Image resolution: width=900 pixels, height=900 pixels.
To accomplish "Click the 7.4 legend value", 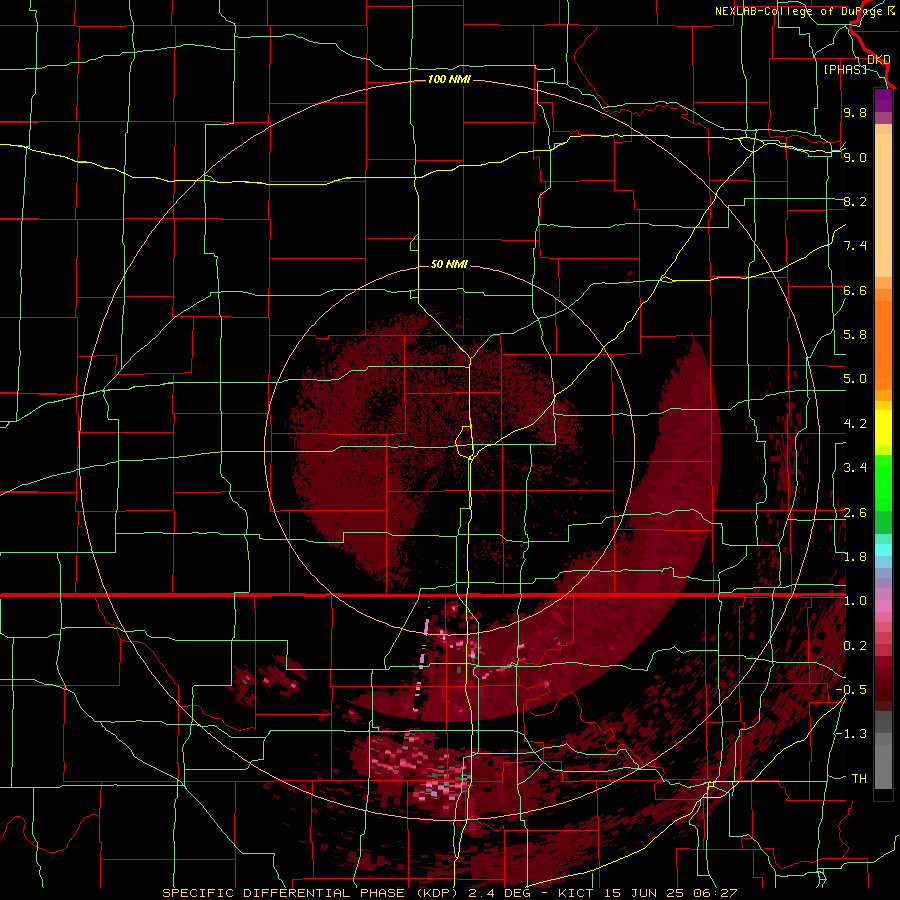I will [855, 246].
